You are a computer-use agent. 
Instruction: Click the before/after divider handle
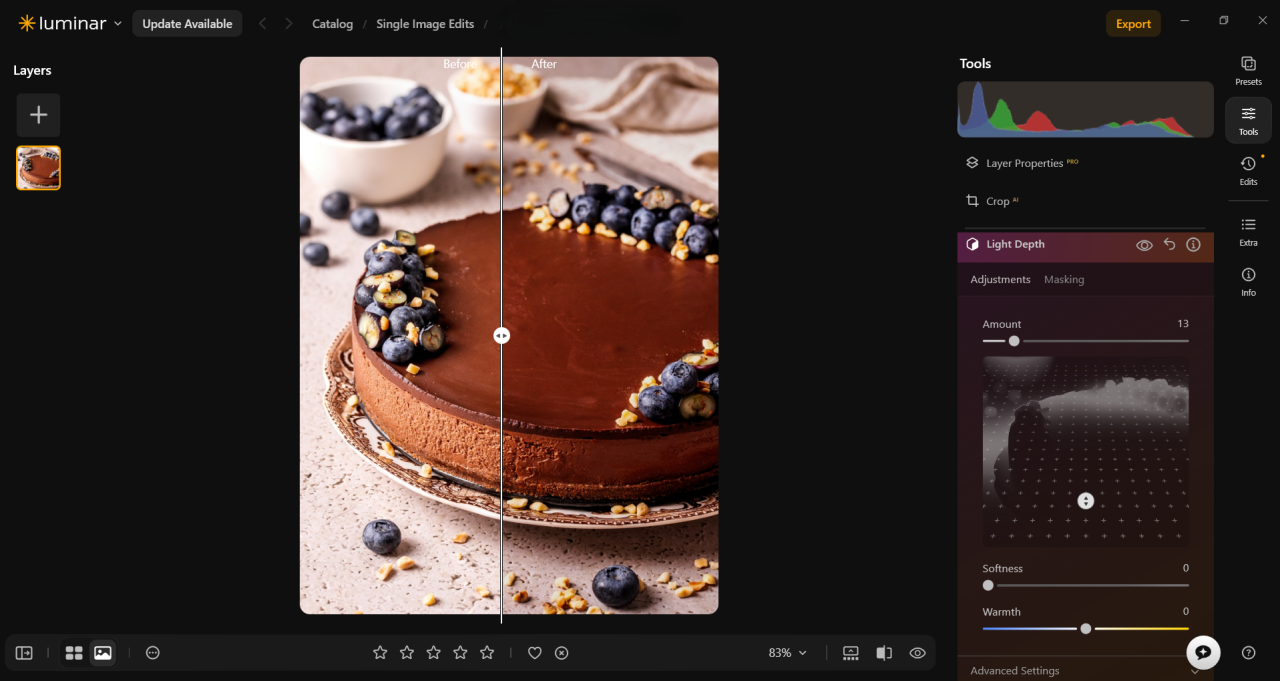click(501, 336)
